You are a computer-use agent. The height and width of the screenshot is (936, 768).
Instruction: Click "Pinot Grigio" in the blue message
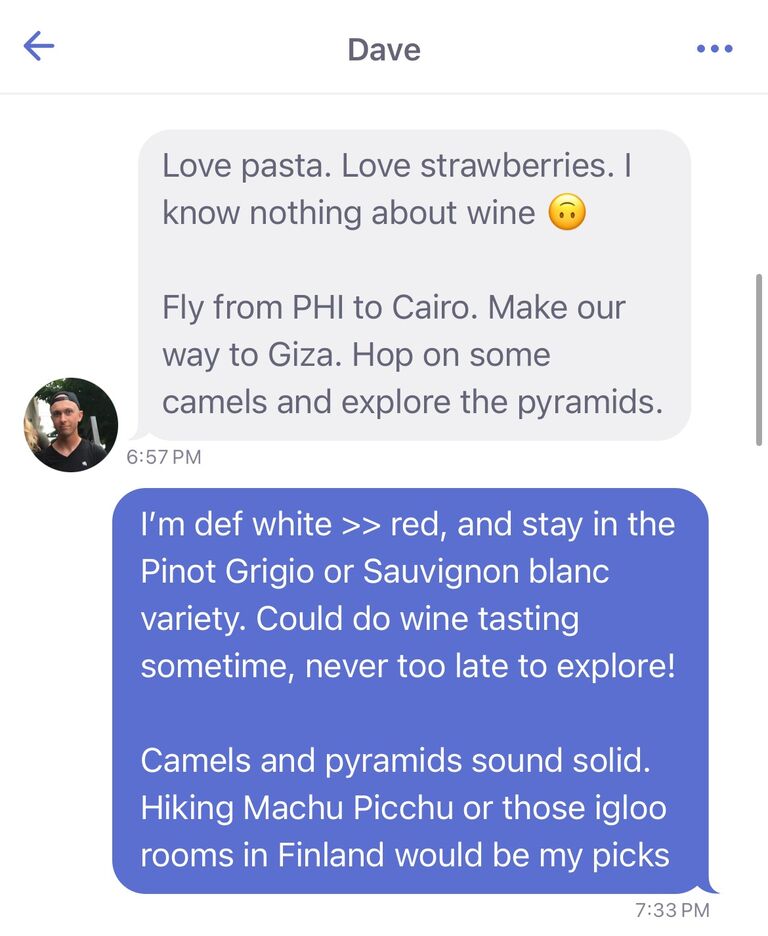point(227,571)
